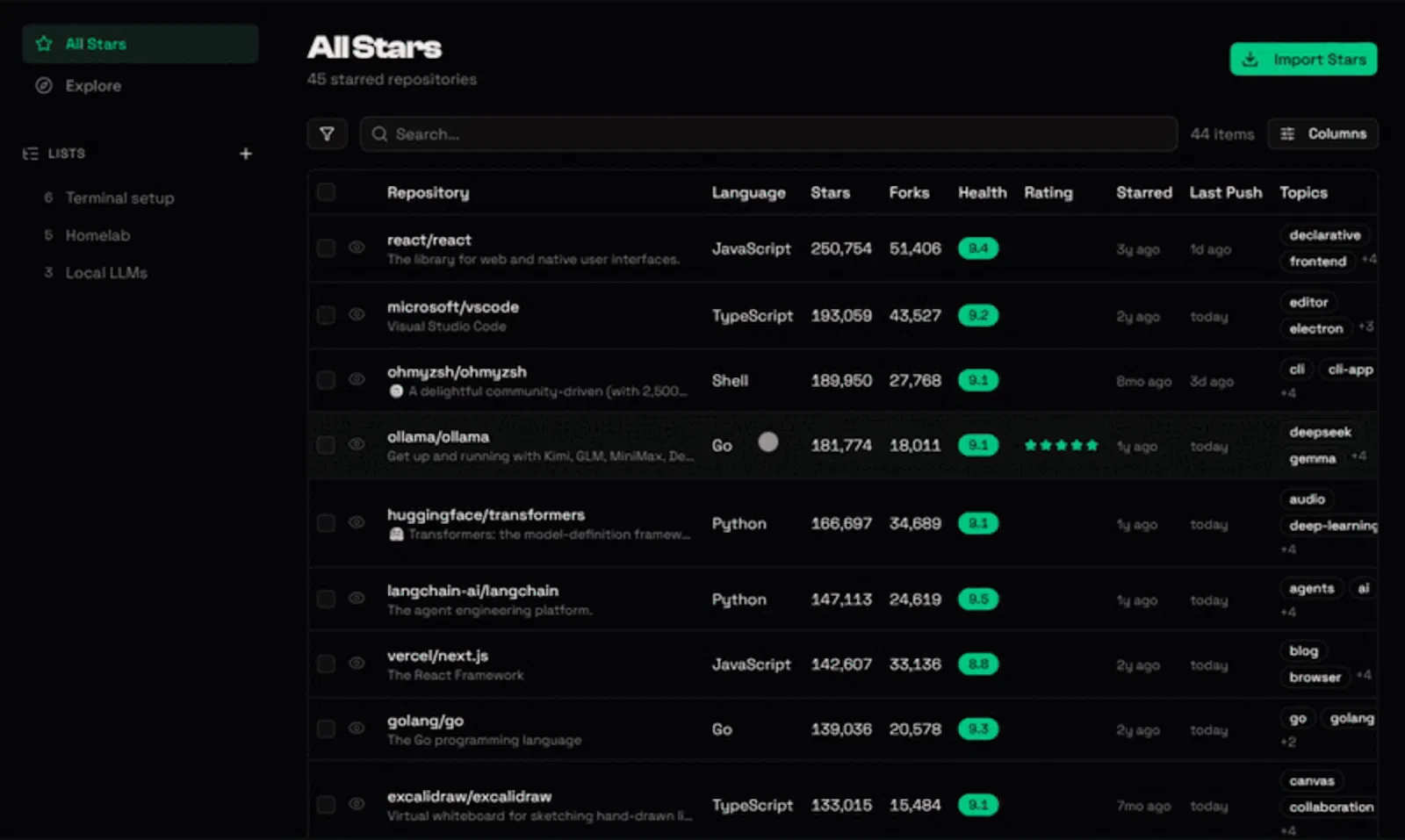Click the magnifier icon in search bar

tap(379, 134)
